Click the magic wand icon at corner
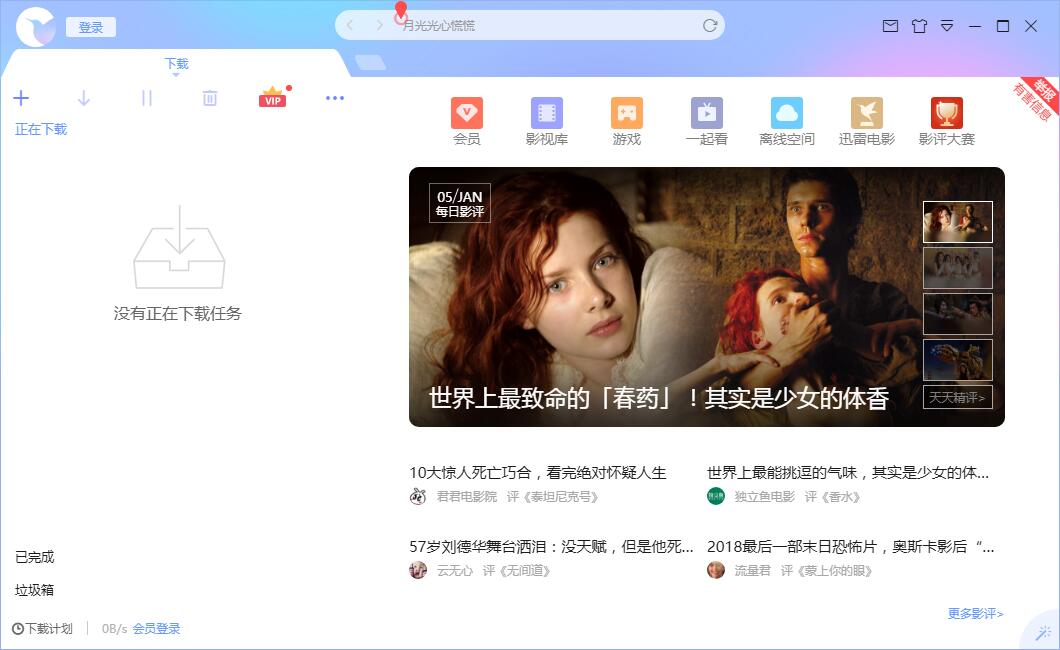The height and width of the screenshot is (650, 1060). (1045, 632)
